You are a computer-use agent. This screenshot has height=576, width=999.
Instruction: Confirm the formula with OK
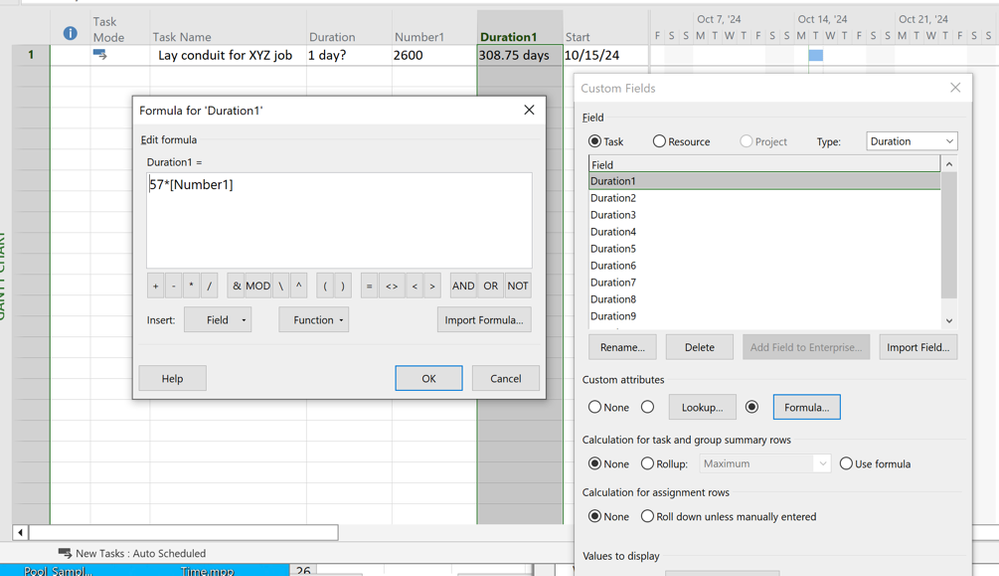coord(429,378)
